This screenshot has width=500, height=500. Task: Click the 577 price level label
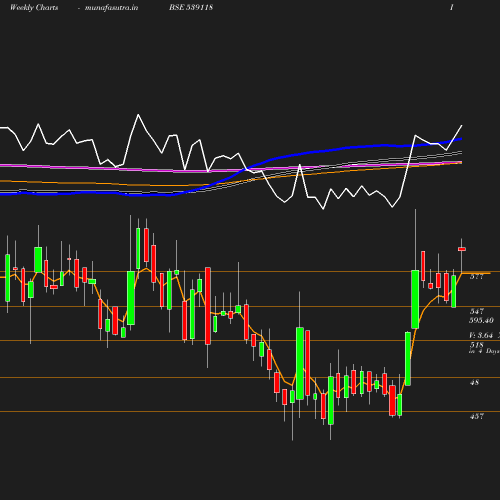click(477, 276)
